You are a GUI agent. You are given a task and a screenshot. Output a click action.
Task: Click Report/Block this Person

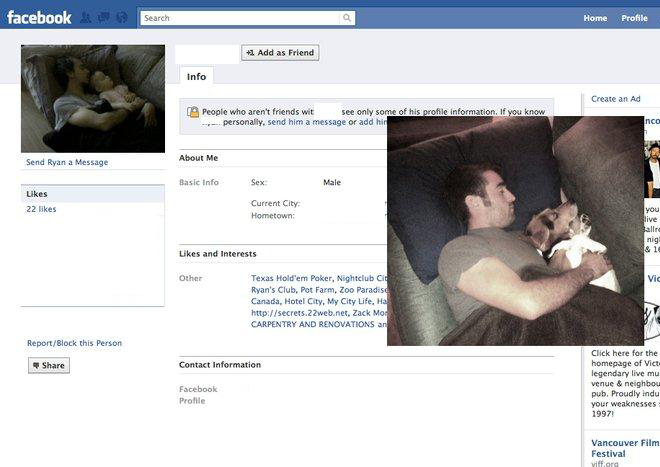75,343
